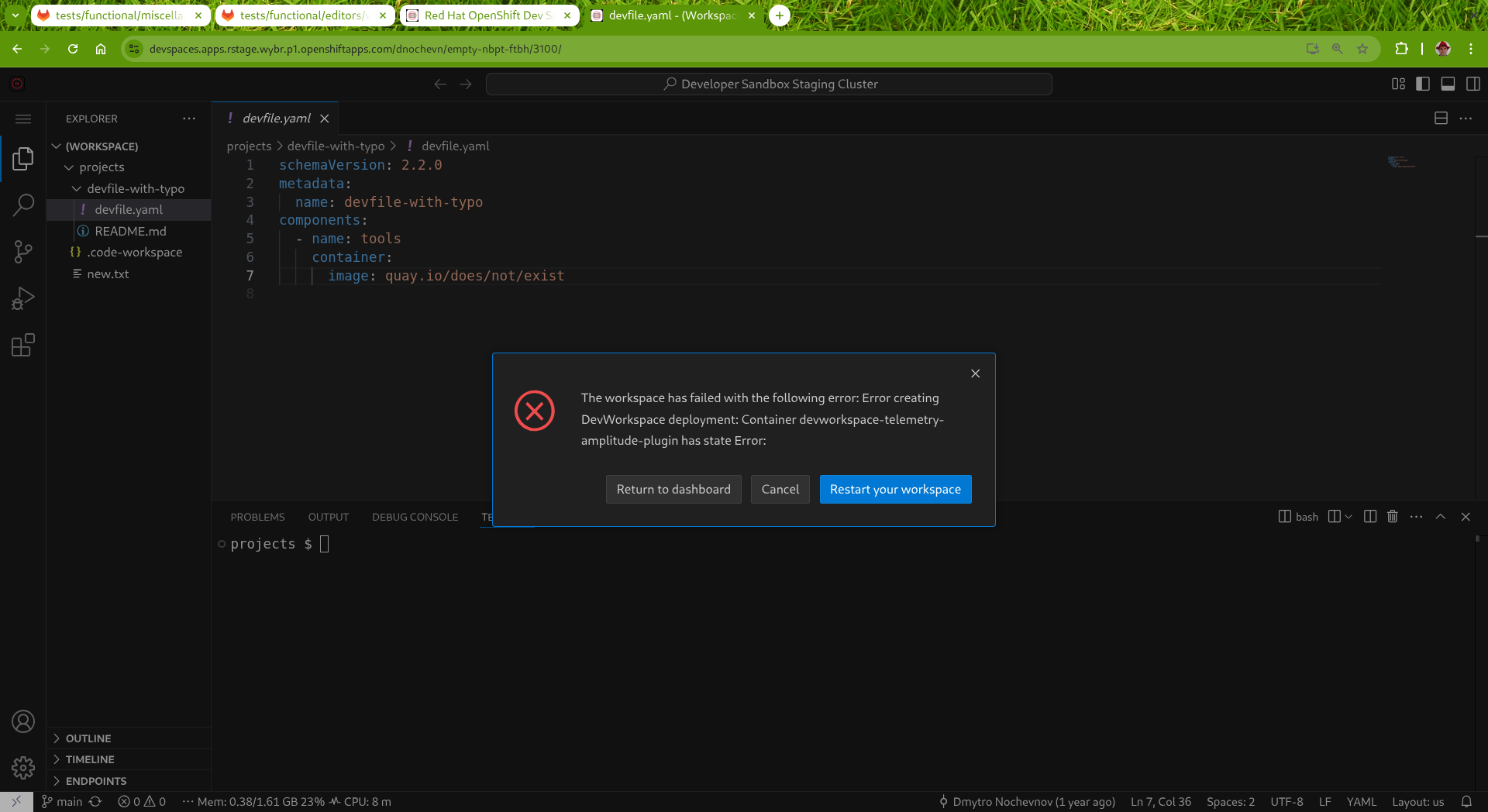This screenshot has width=1488, height=812.
Task: Expand the Endpoints section
Action: [x=129, y=781]
